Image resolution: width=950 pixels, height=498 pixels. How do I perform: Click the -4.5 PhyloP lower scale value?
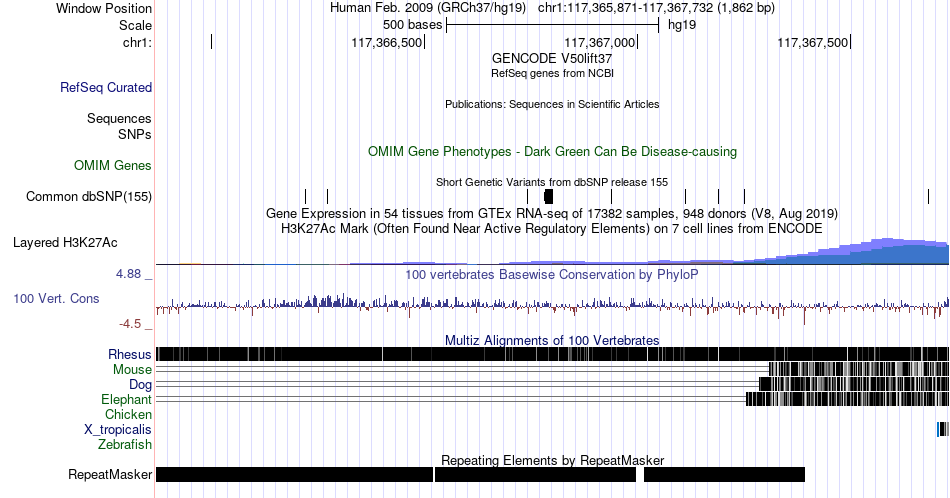pyautogui.click(x=130, y=324)
